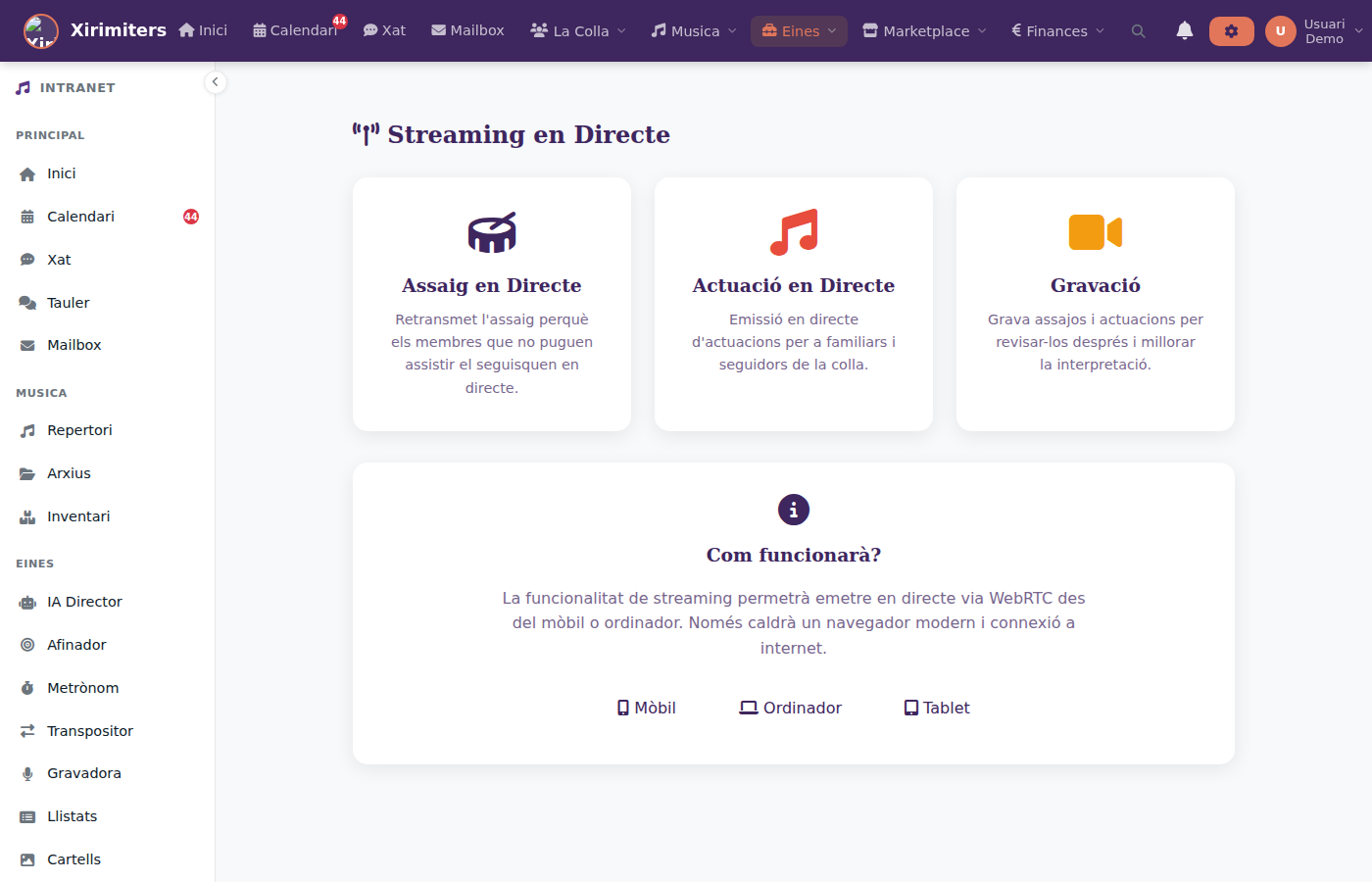Screen dimensions: 1372x882
Task: Click the notifications bell icon
Action: tap(1185, 30)
